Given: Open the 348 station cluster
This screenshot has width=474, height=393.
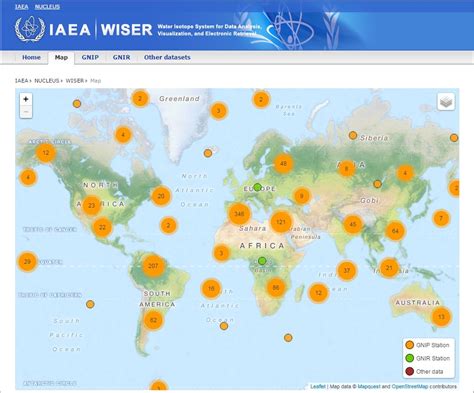Looking at the screenshot, I should (x=239, y=214).
